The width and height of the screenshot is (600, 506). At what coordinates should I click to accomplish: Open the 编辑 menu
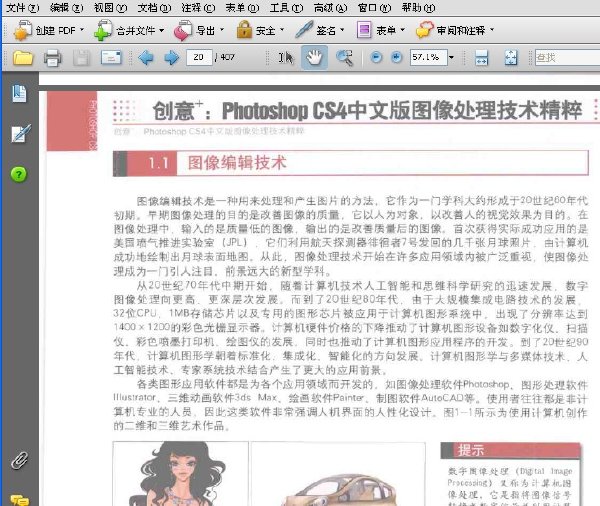point(67,8)
